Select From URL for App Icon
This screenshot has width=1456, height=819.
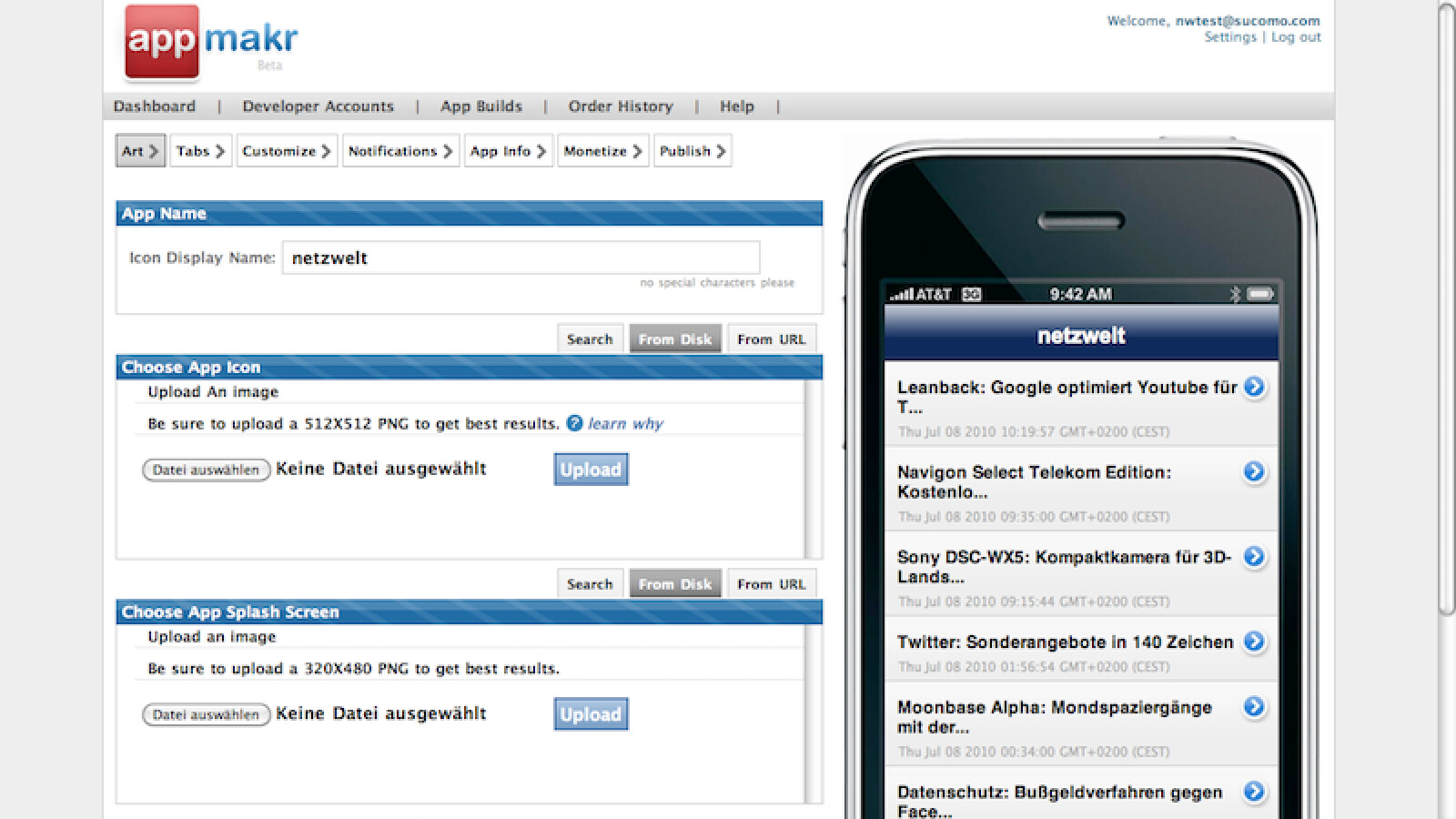[771, 339]
